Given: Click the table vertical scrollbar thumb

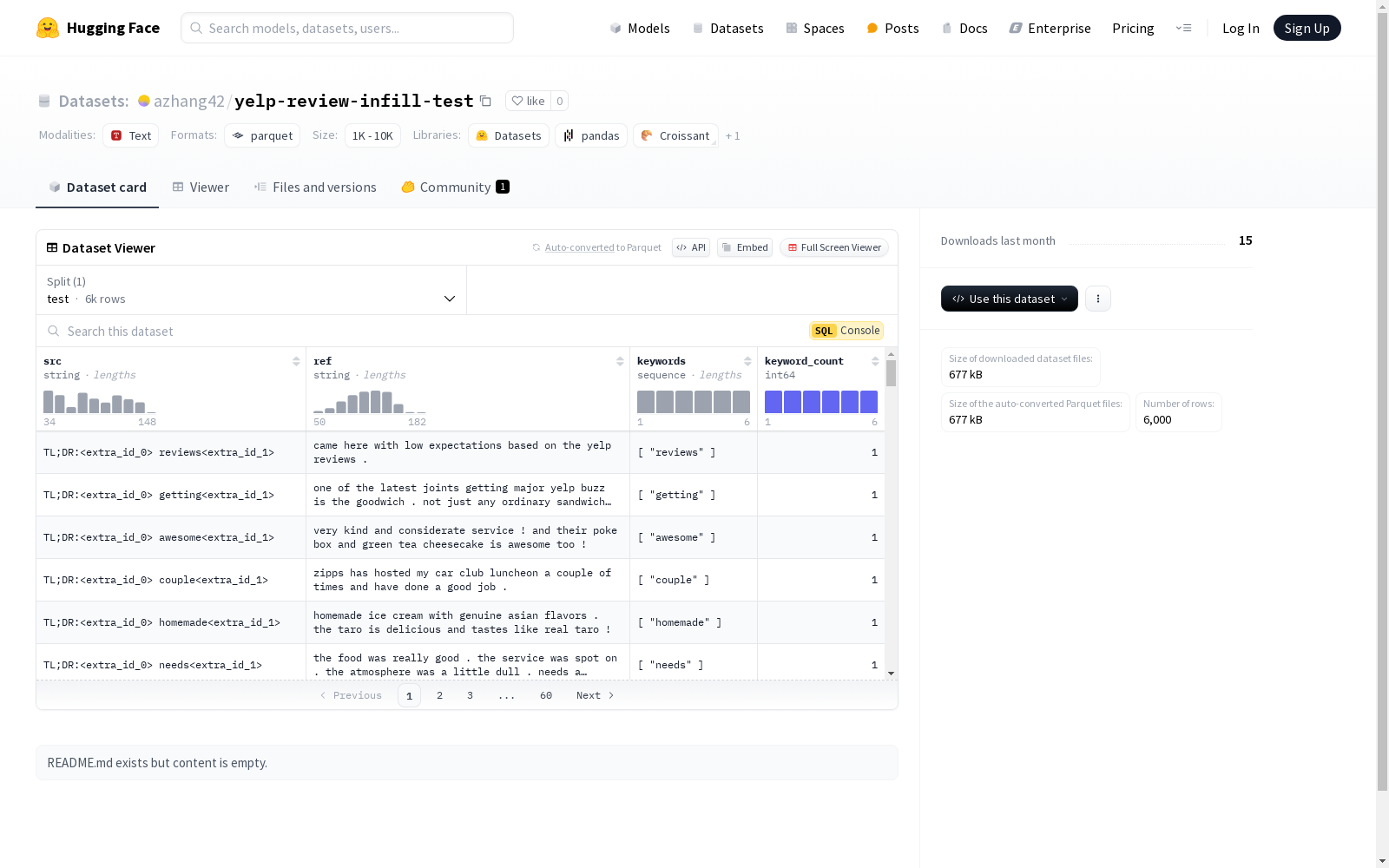Looking at the screenshot, I should tap(891, 374).
